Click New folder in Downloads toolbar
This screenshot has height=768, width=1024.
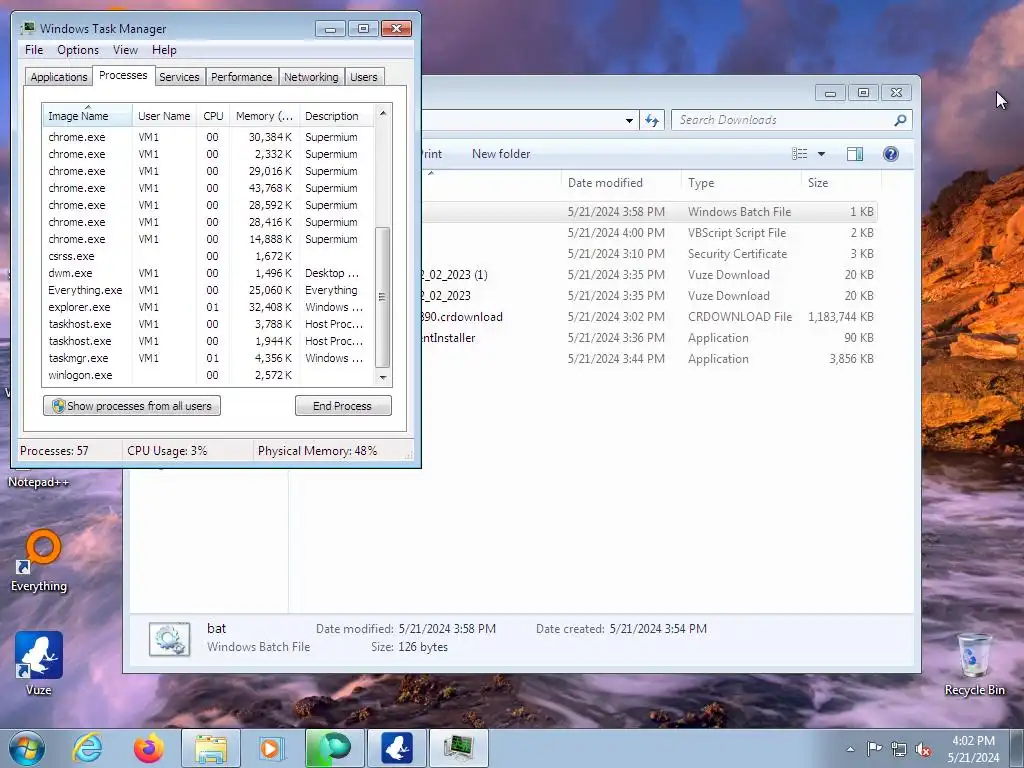point(501,154)
